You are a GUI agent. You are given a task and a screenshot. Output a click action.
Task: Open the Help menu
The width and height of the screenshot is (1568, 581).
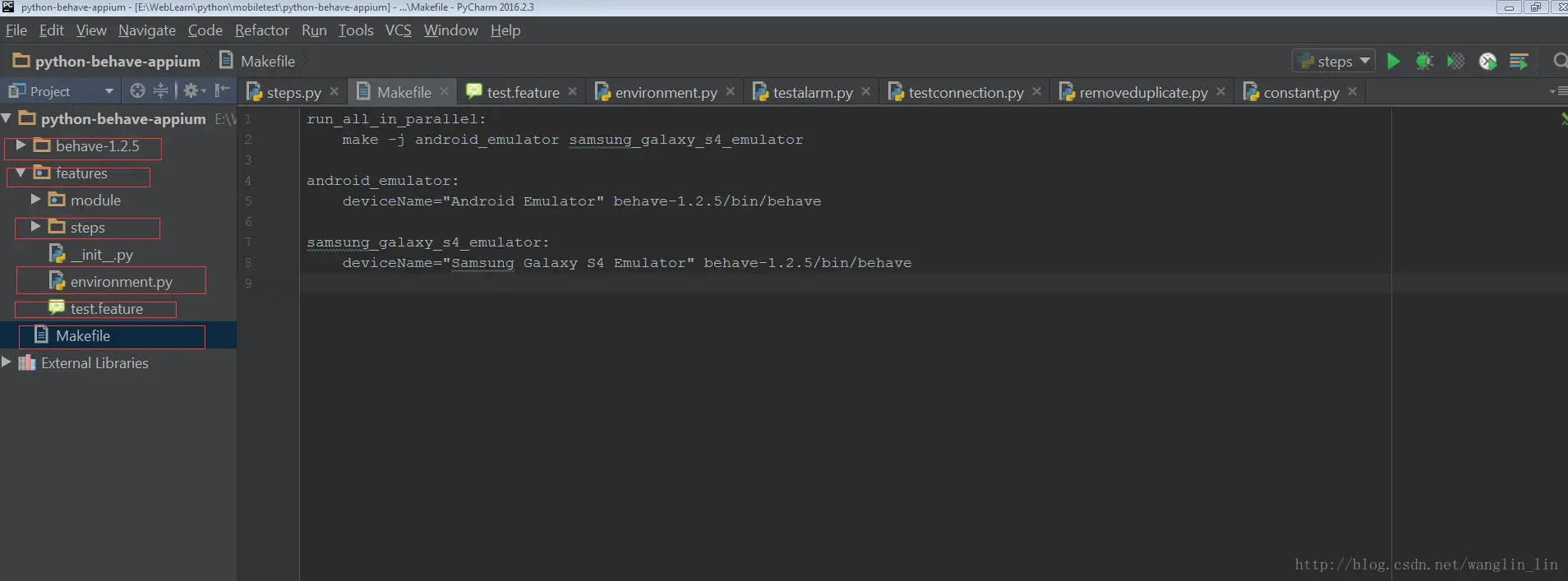coord(505,30)
